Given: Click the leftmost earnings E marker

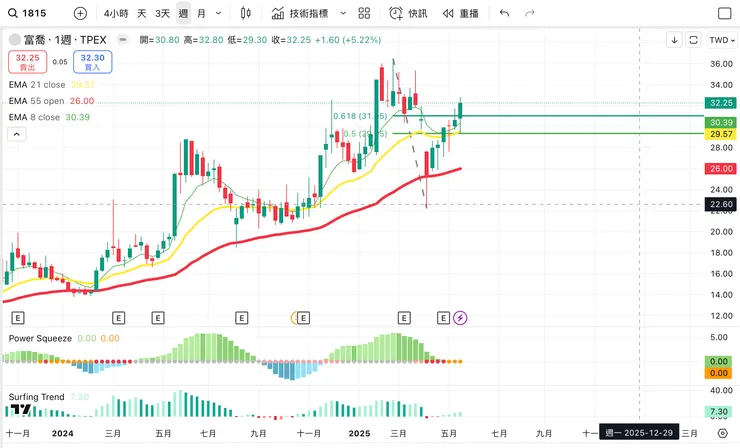Looking at the screenshot, I should 16,318.
